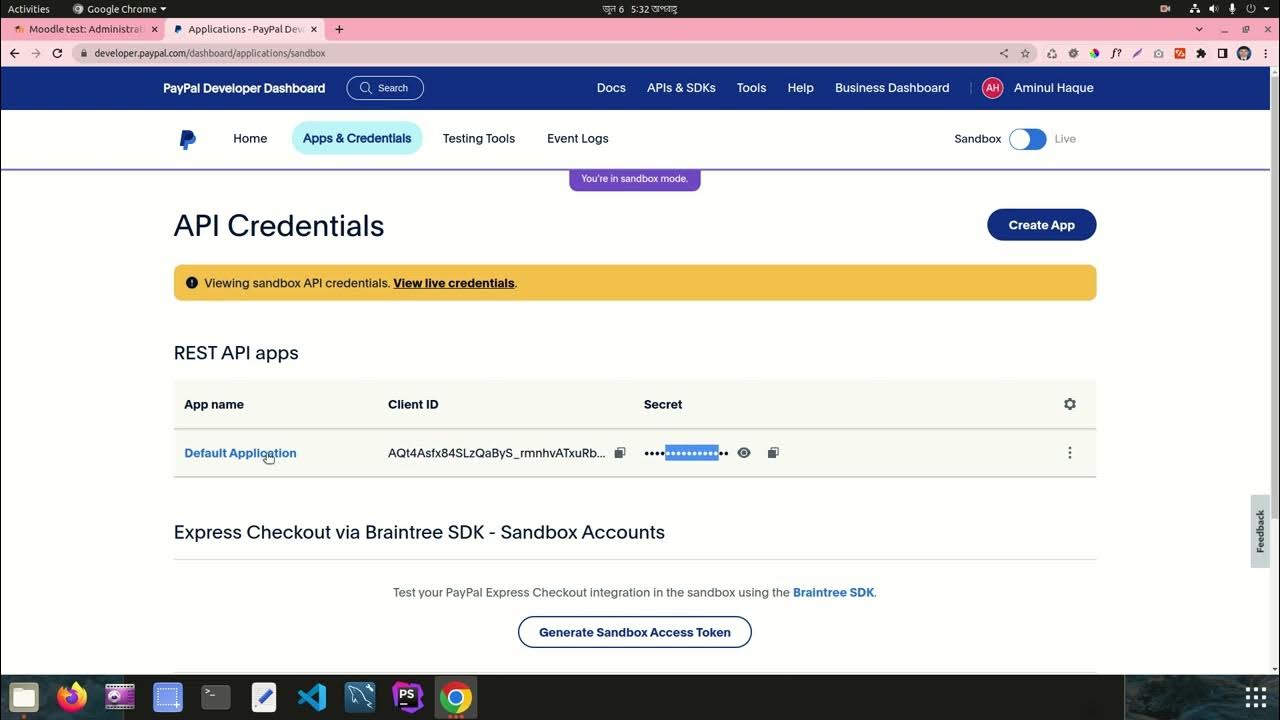Screen dimensions: 1280x720
Task: Bookmark this page with the star
Action: (1025, 53)
